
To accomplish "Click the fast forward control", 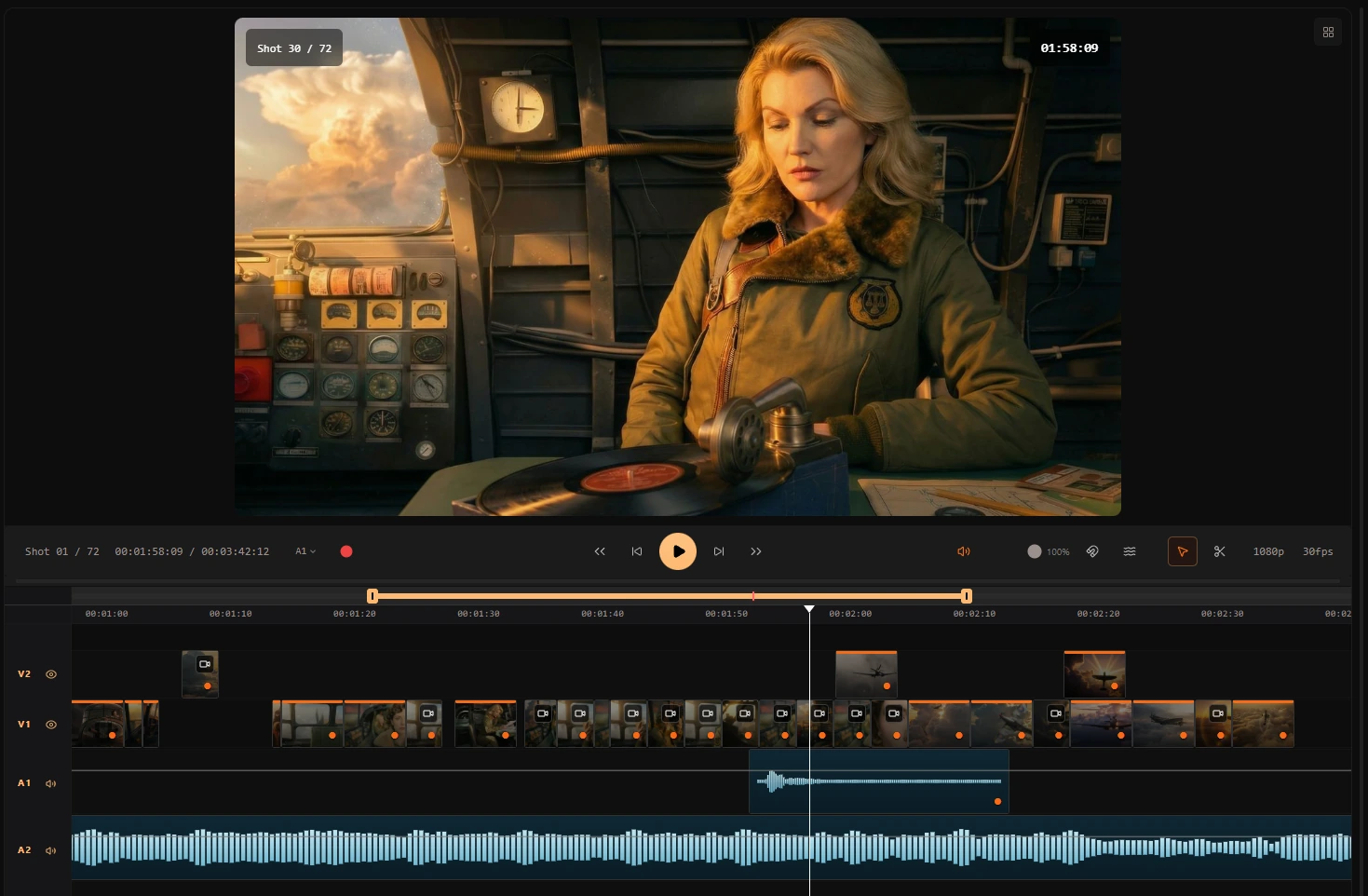I will tap(756, 551).
